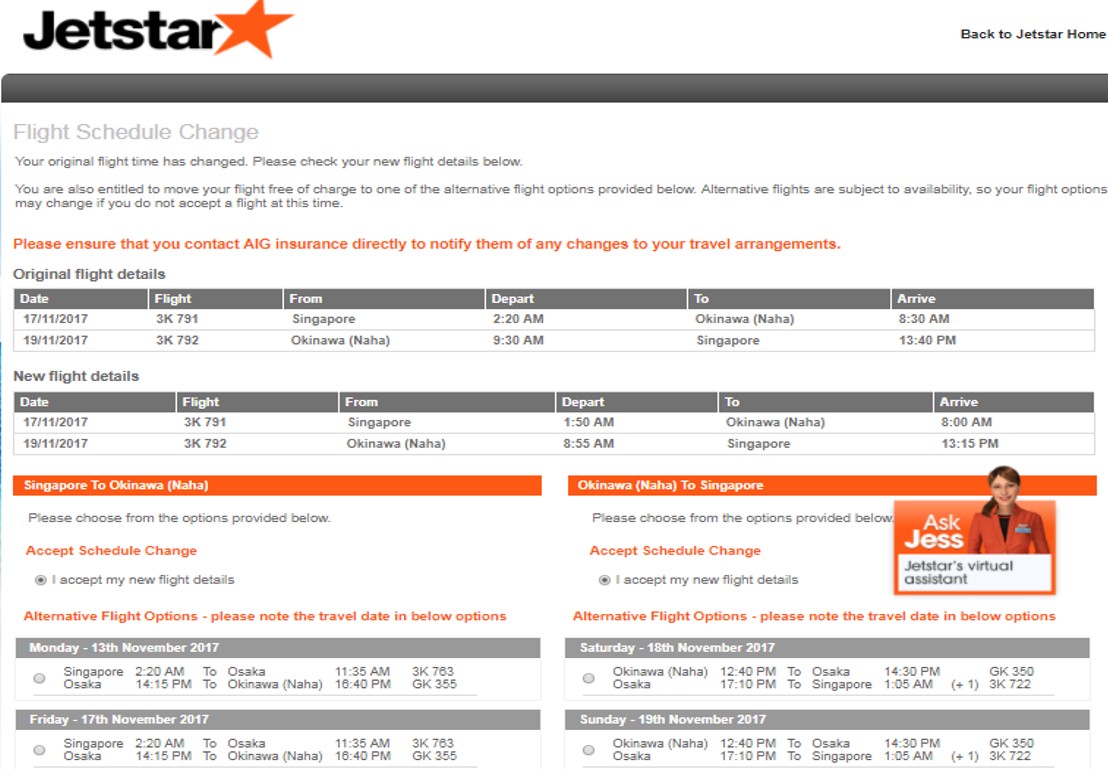The height and width of the screenshot is (770, 1108).
Task: Click the right Alternative Flight Options note
Action: pyautogui.click(x=814, y=616)
